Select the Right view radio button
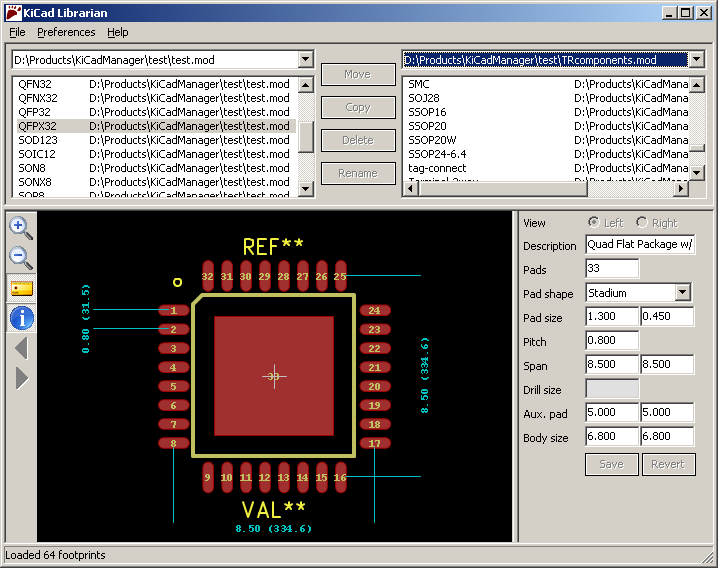Image resolution: width=718 pixels, height=568 pixels. tap(642, 223)
